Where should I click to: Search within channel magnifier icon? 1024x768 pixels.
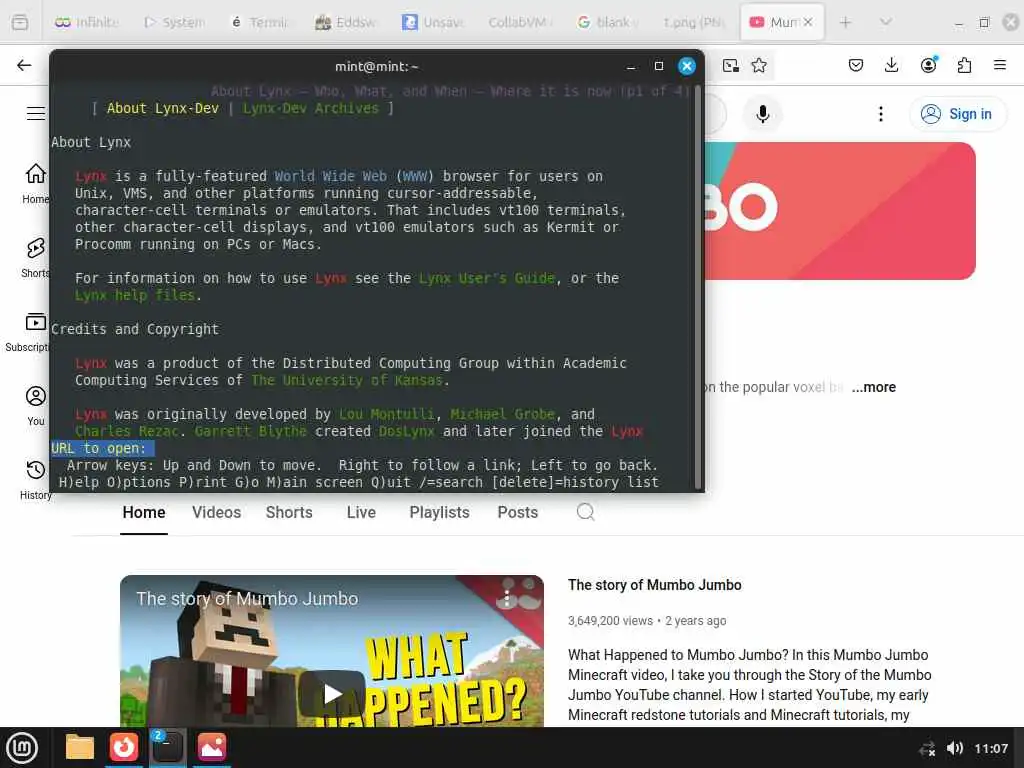[x=586, y=512]
